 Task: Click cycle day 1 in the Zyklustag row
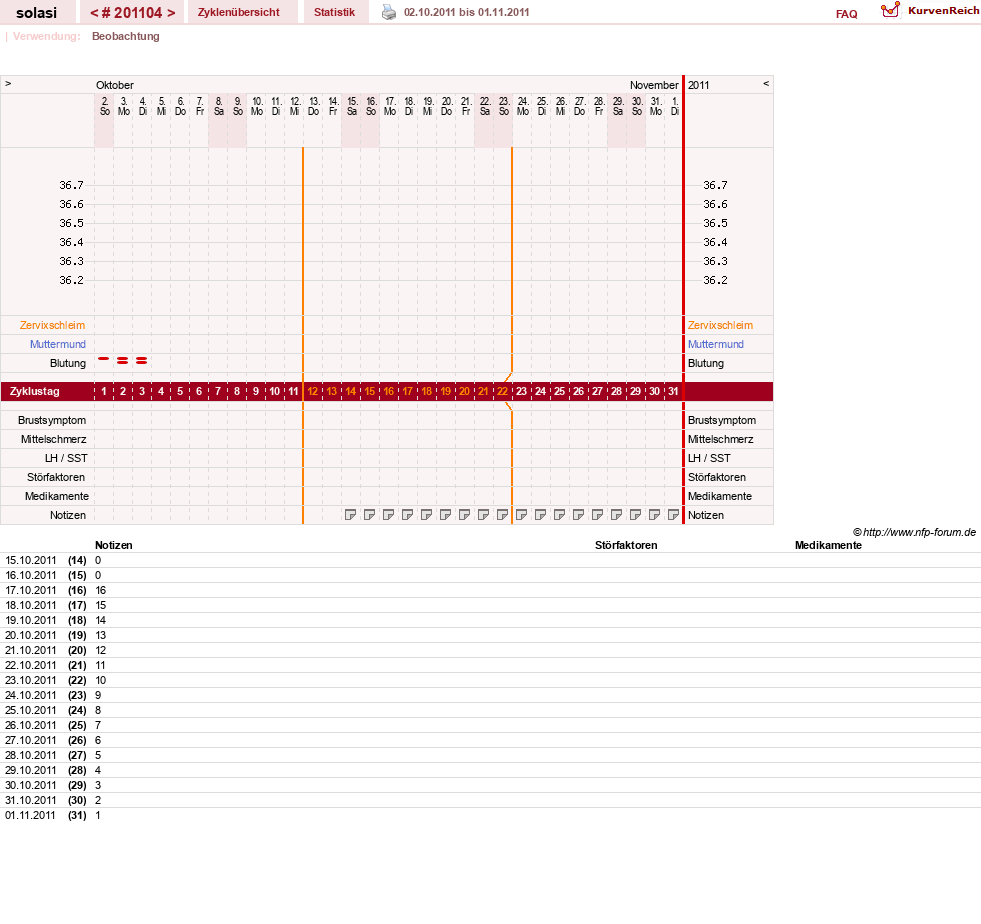(104, 391)
